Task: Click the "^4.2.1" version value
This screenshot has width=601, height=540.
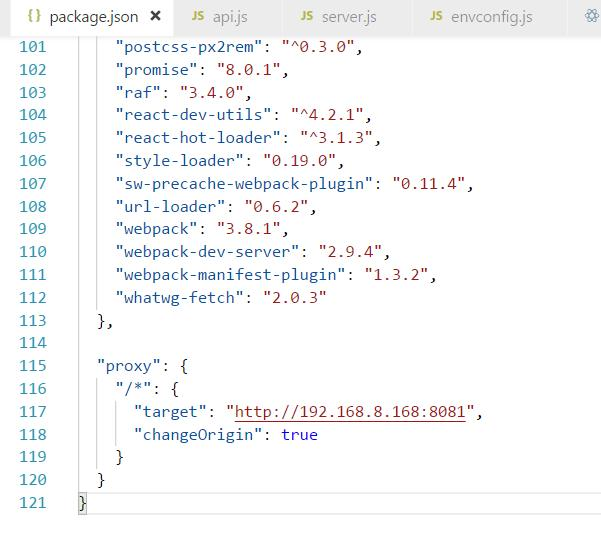Action: point(327,115)
